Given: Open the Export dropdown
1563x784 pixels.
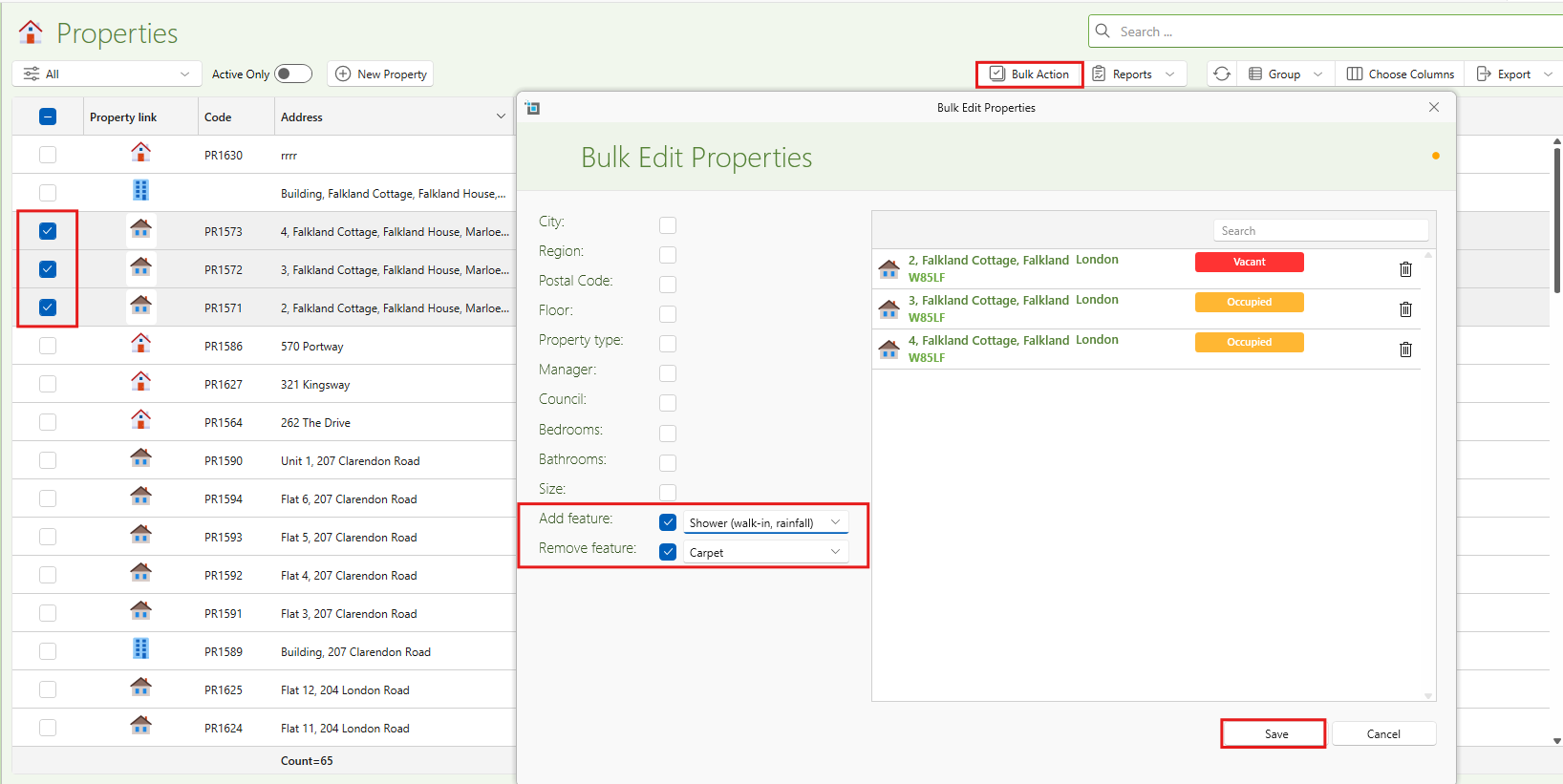Looking at the screenshot, I should tap(1515, 74).
